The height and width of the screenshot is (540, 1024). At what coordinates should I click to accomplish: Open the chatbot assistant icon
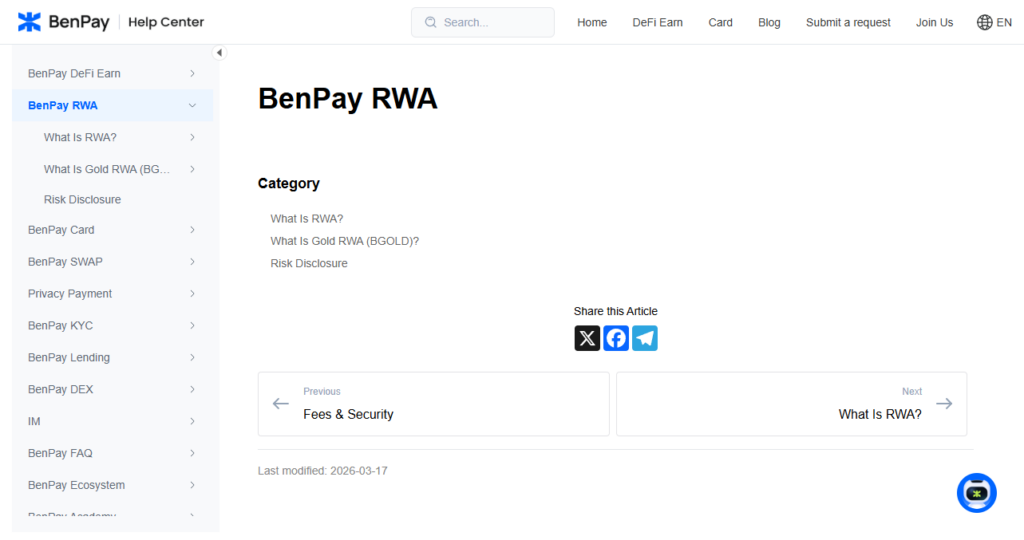[x=976, y=493]
